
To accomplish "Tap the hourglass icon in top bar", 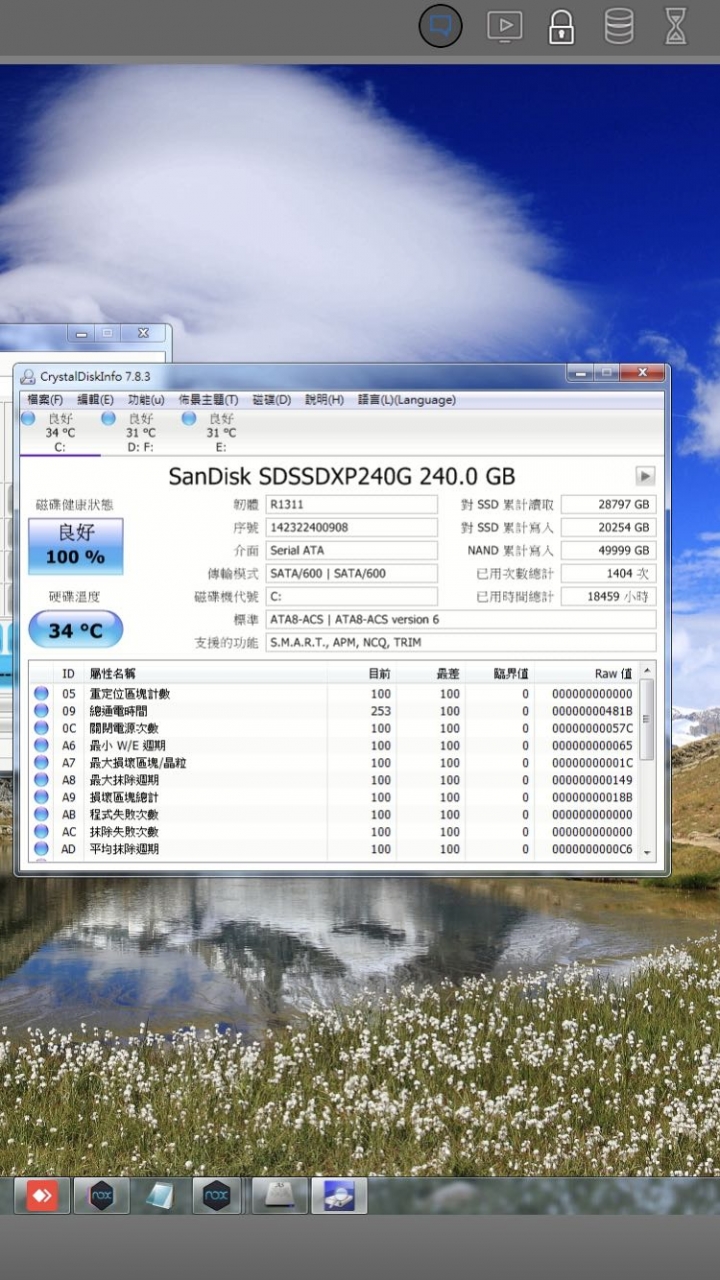I will [677, 26].
